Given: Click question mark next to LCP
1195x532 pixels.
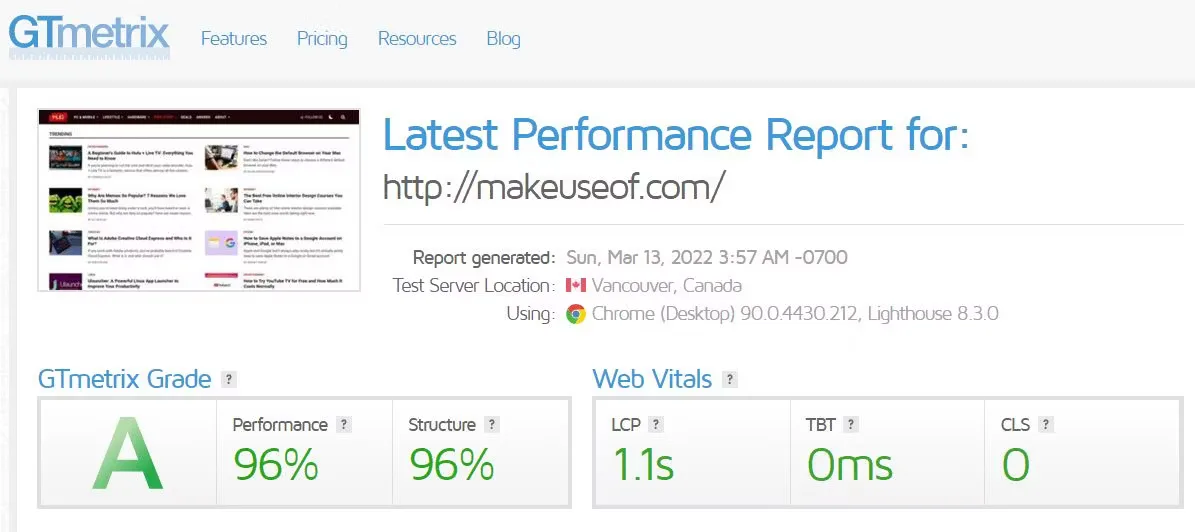Looking at the screenshot, I should tap(656, 425).
